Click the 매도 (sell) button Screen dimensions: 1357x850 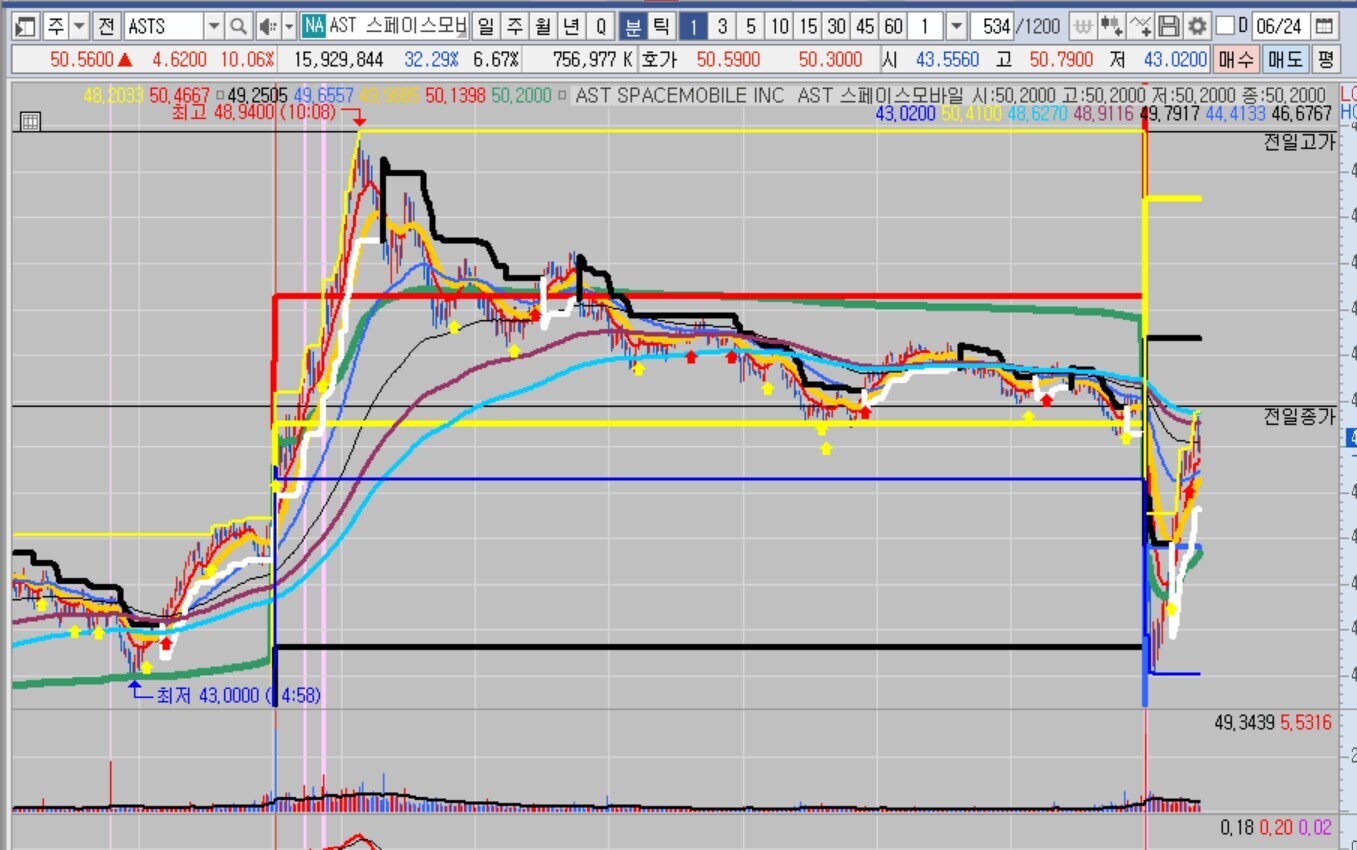[1285, 60]
